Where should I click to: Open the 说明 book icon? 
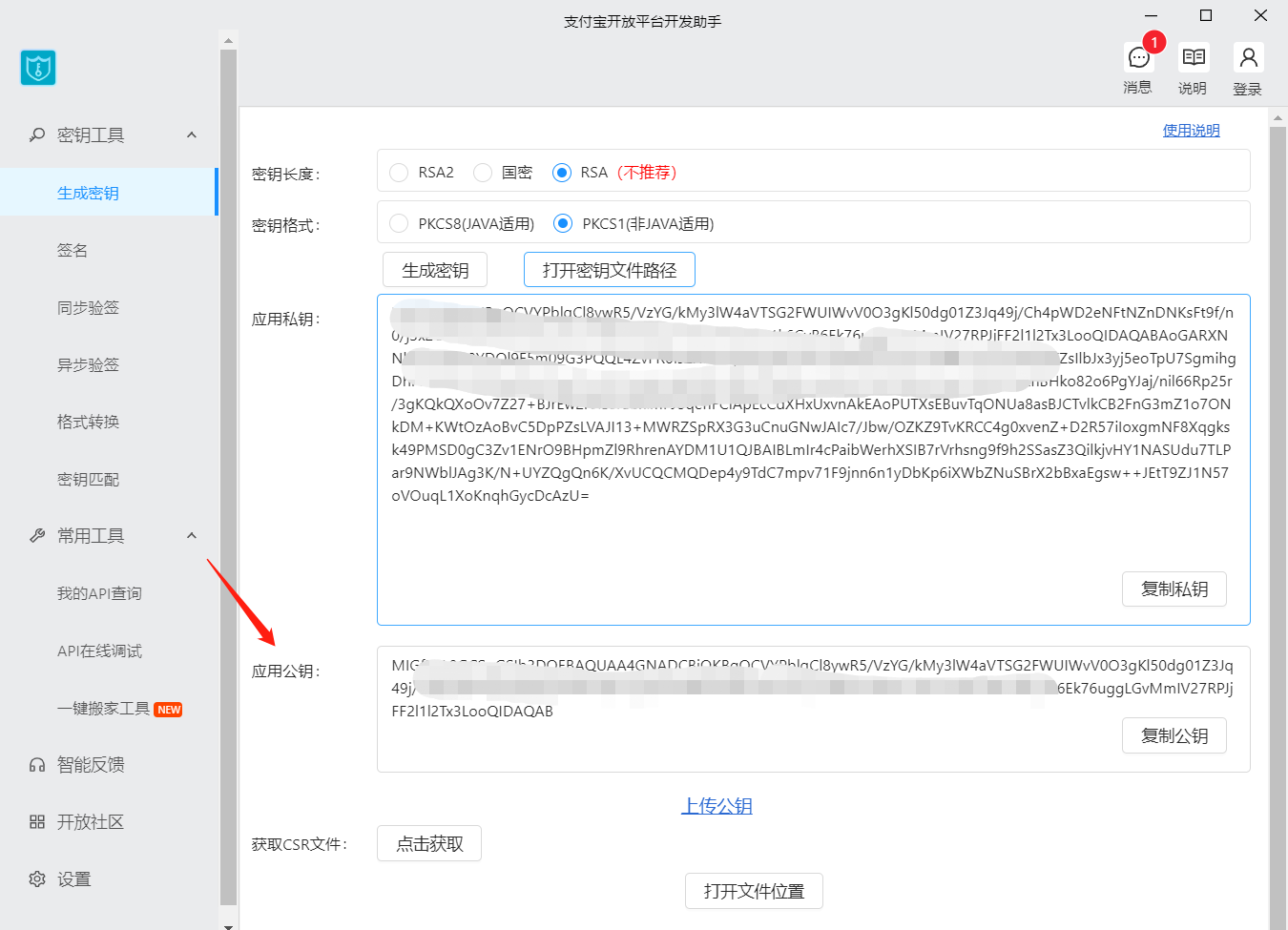1194,57
